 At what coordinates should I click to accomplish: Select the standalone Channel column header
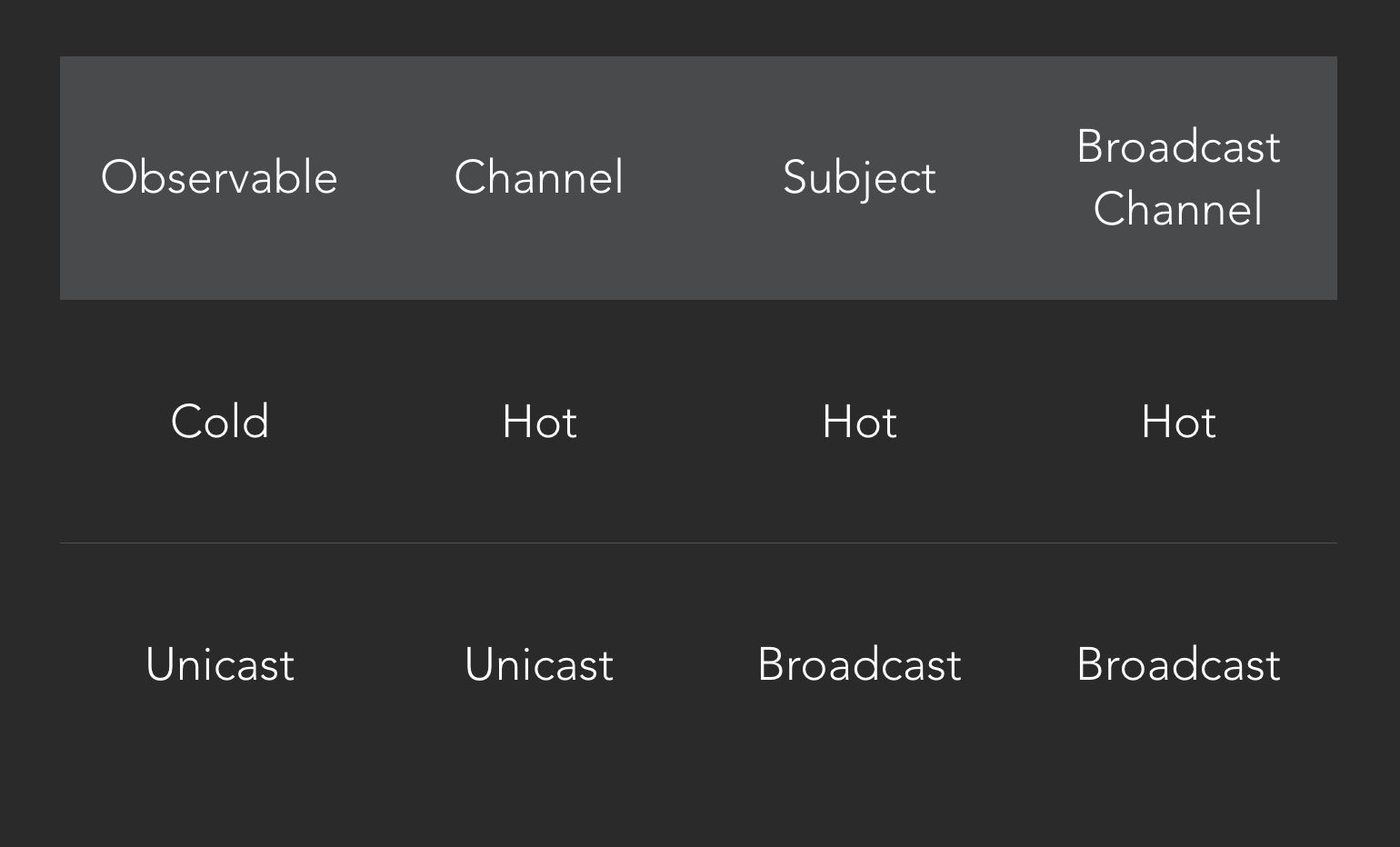[x=539, y=177]
